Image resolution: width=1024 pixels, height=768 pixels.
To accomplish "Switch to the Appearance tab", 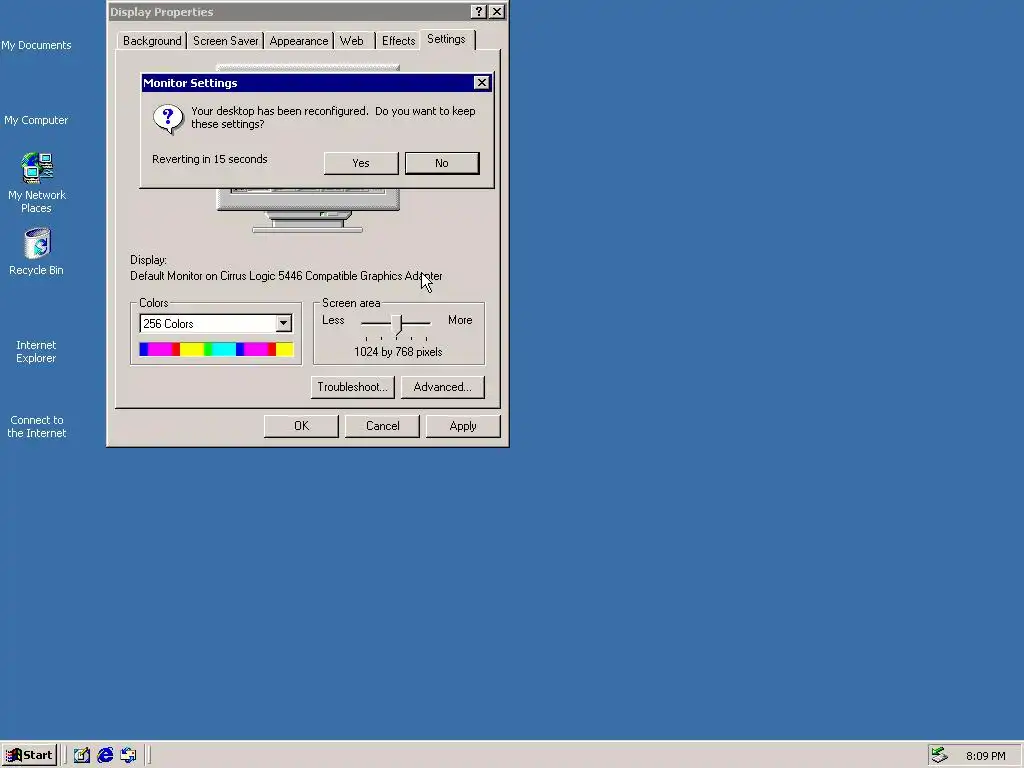I will [x=298, y=40].
